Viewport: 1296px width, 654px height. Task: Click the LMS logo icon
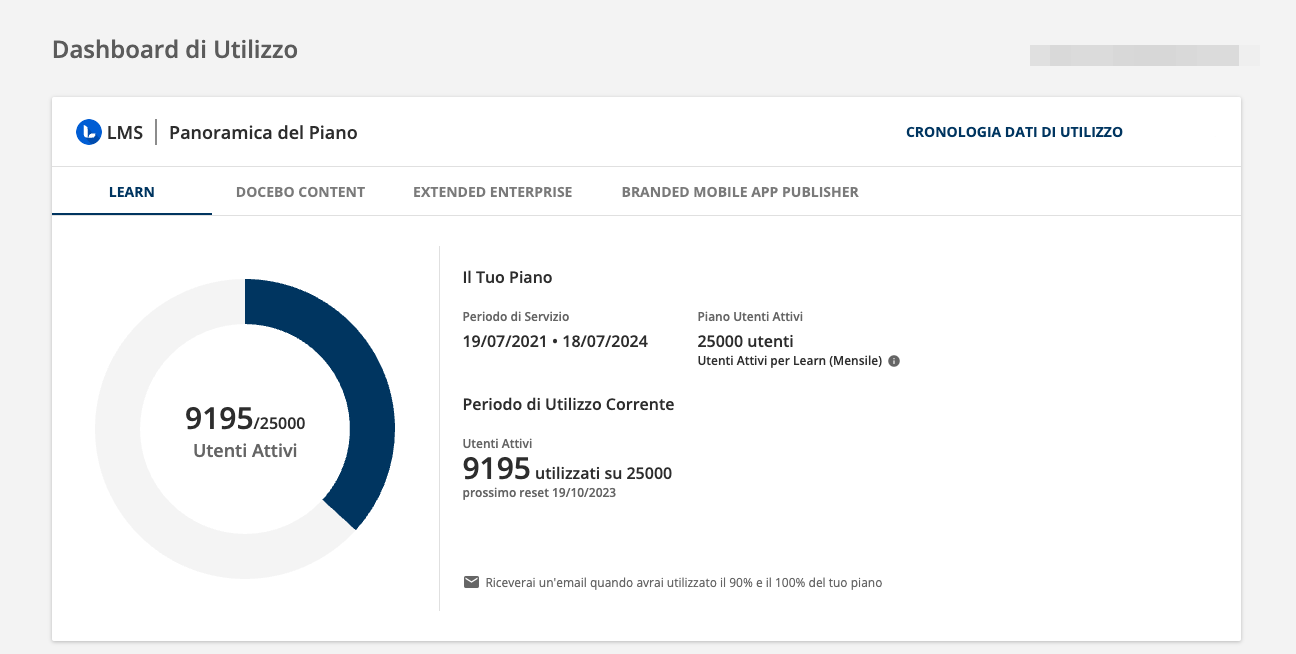tap(89, 132)
